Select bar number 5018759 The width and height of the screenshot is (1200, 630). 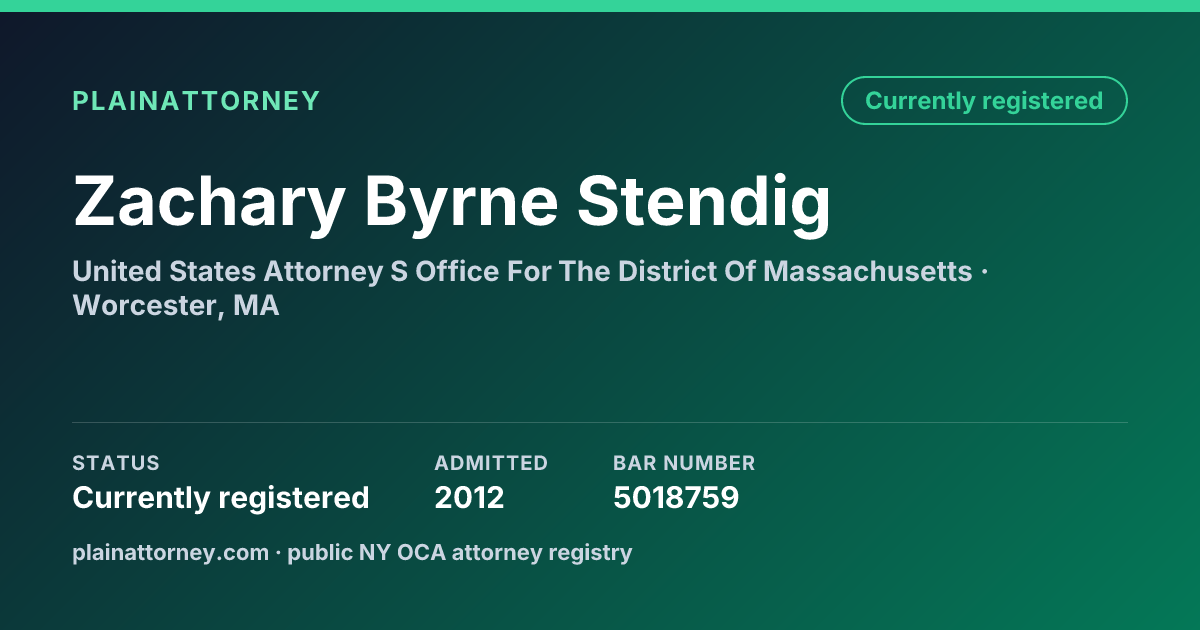pos(676,497)
